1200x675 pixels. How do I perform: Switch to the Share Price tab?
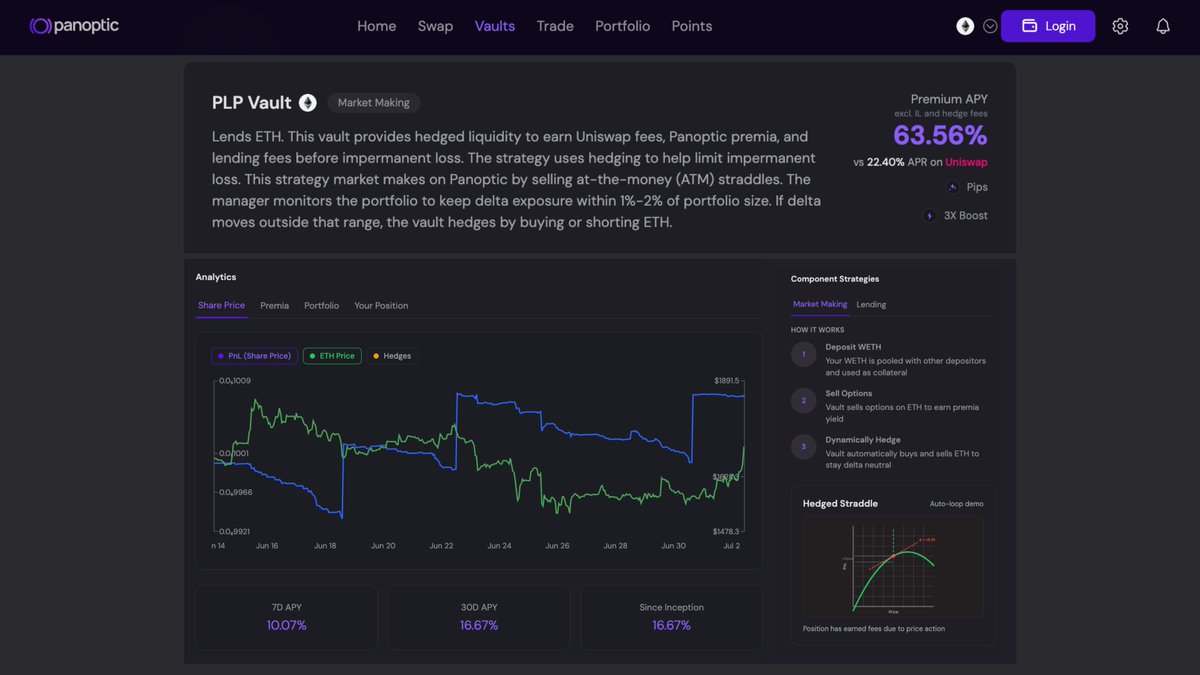click(221, 305)
